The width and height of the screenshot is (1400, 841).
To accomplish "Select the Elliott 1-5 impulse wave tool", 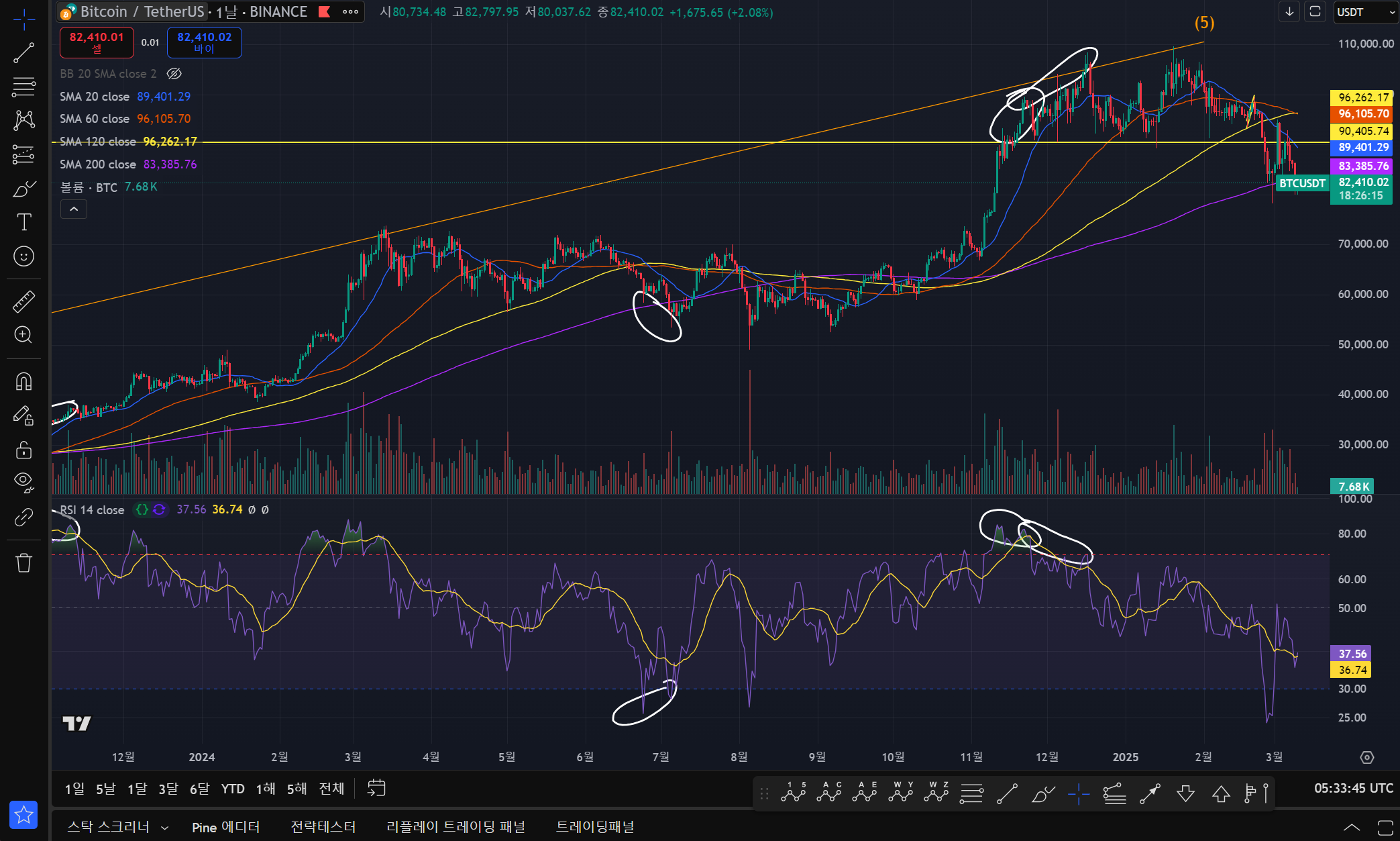I will click(x=794, y=793).
